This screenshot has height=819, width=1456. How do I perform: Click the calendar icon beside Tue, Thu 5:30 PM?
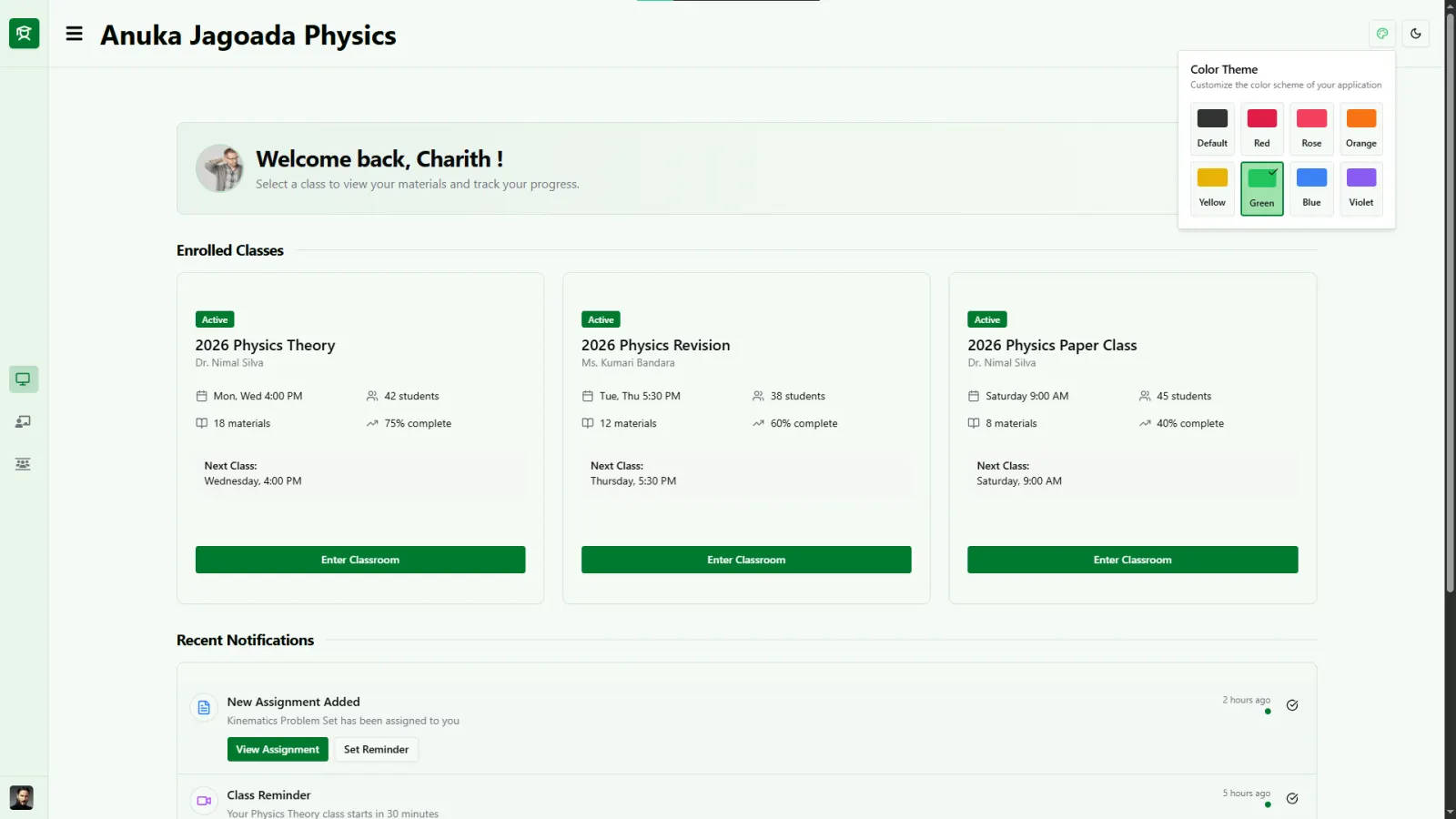pyautogui.click(x=588, y=396)
